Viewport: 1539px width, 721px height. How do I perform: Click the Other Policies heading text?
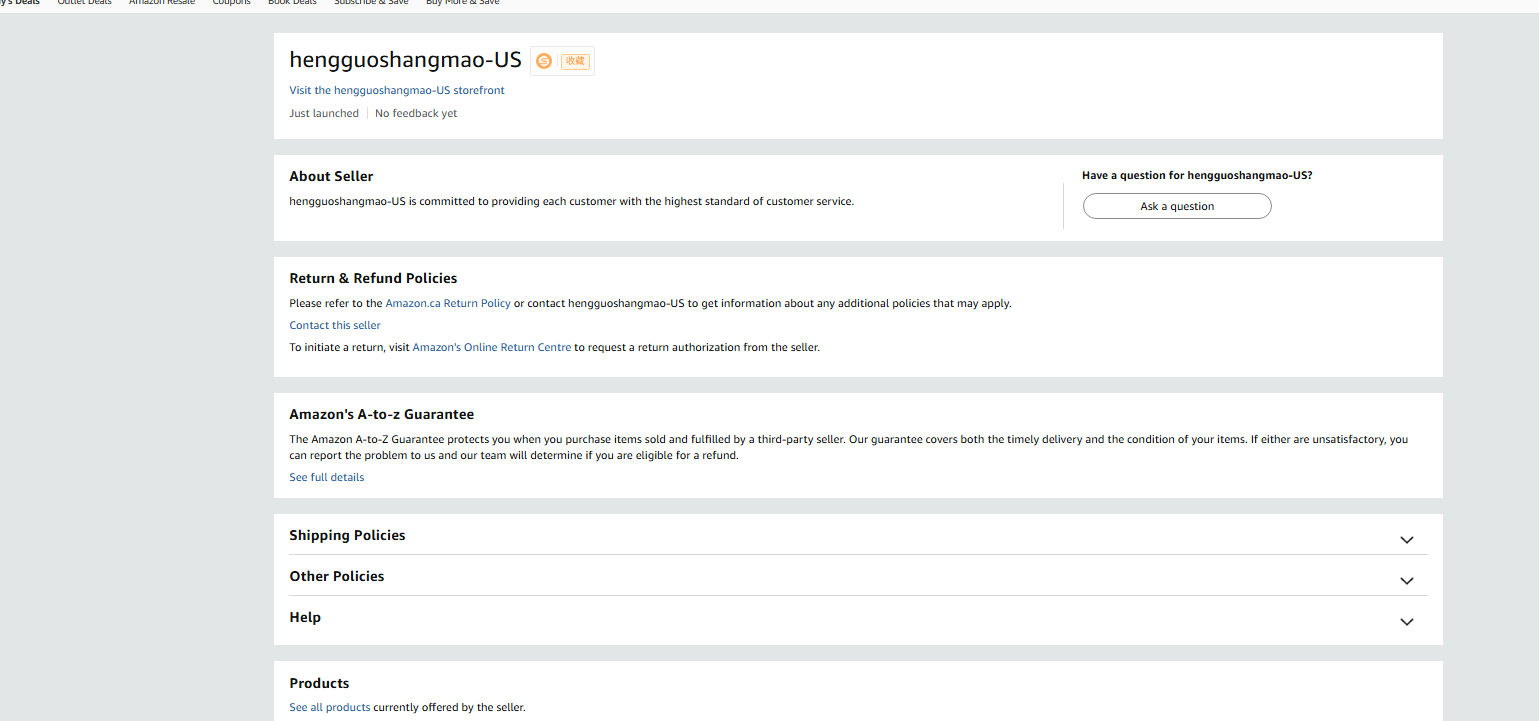(337, 576)
